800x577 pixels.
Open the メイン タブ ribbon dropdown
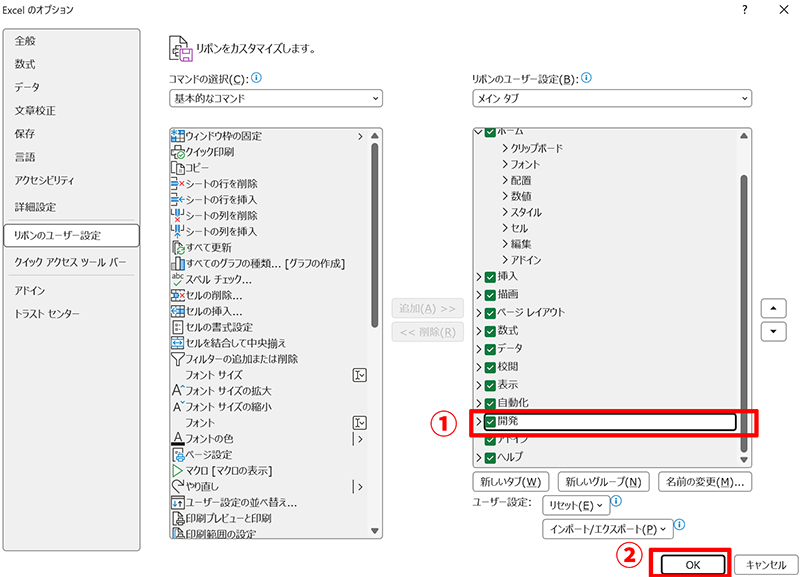[612, 99]
